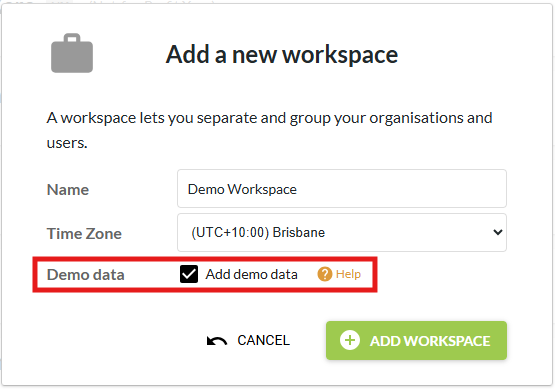Click the 'Add demo data' checkbox label
The height and width of the screenshot is (389, 555).
251,274
